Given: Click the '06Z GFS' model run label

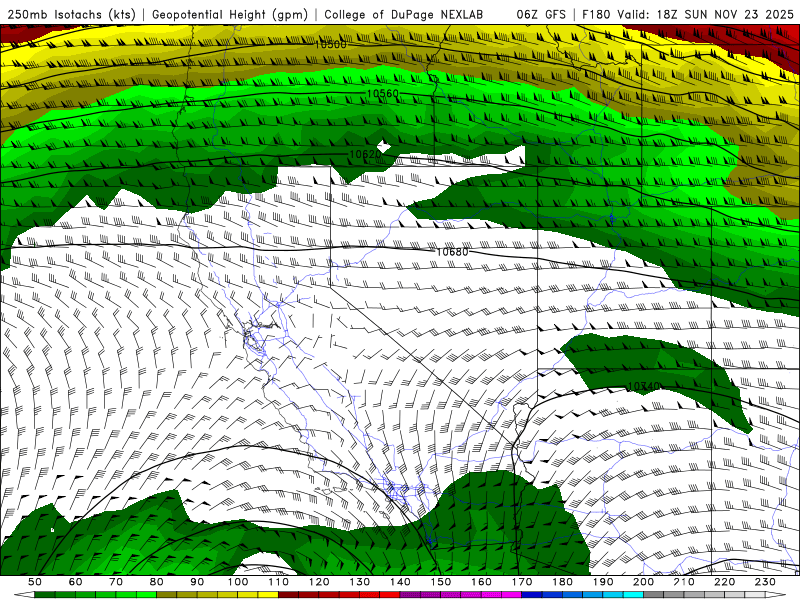Looking at the screenshot, I should [541, 15].
